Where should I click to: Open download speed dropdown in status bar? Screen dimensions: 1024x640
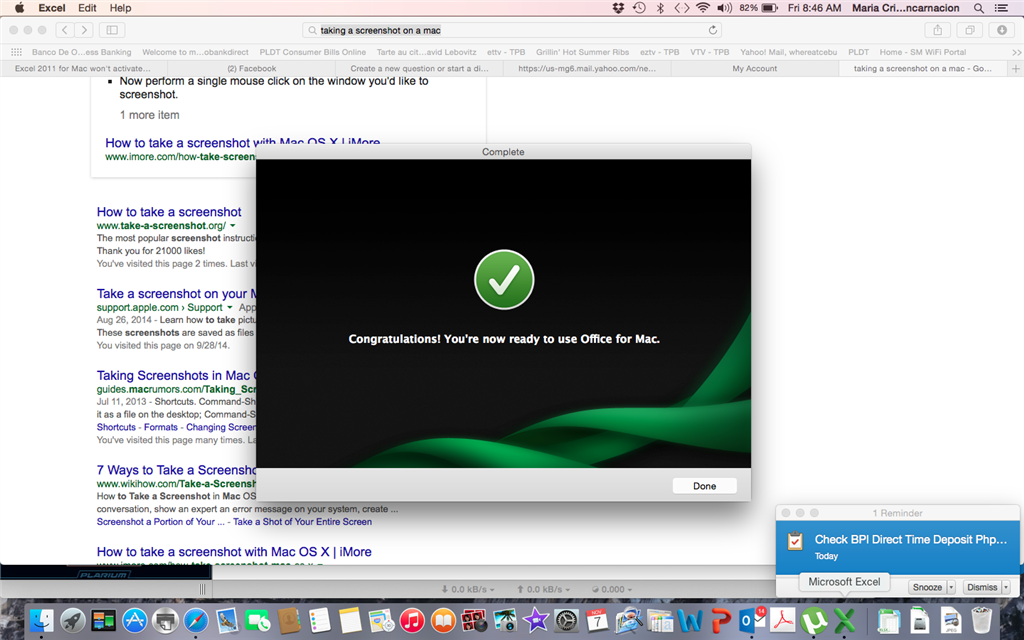[x=468, y=589]
